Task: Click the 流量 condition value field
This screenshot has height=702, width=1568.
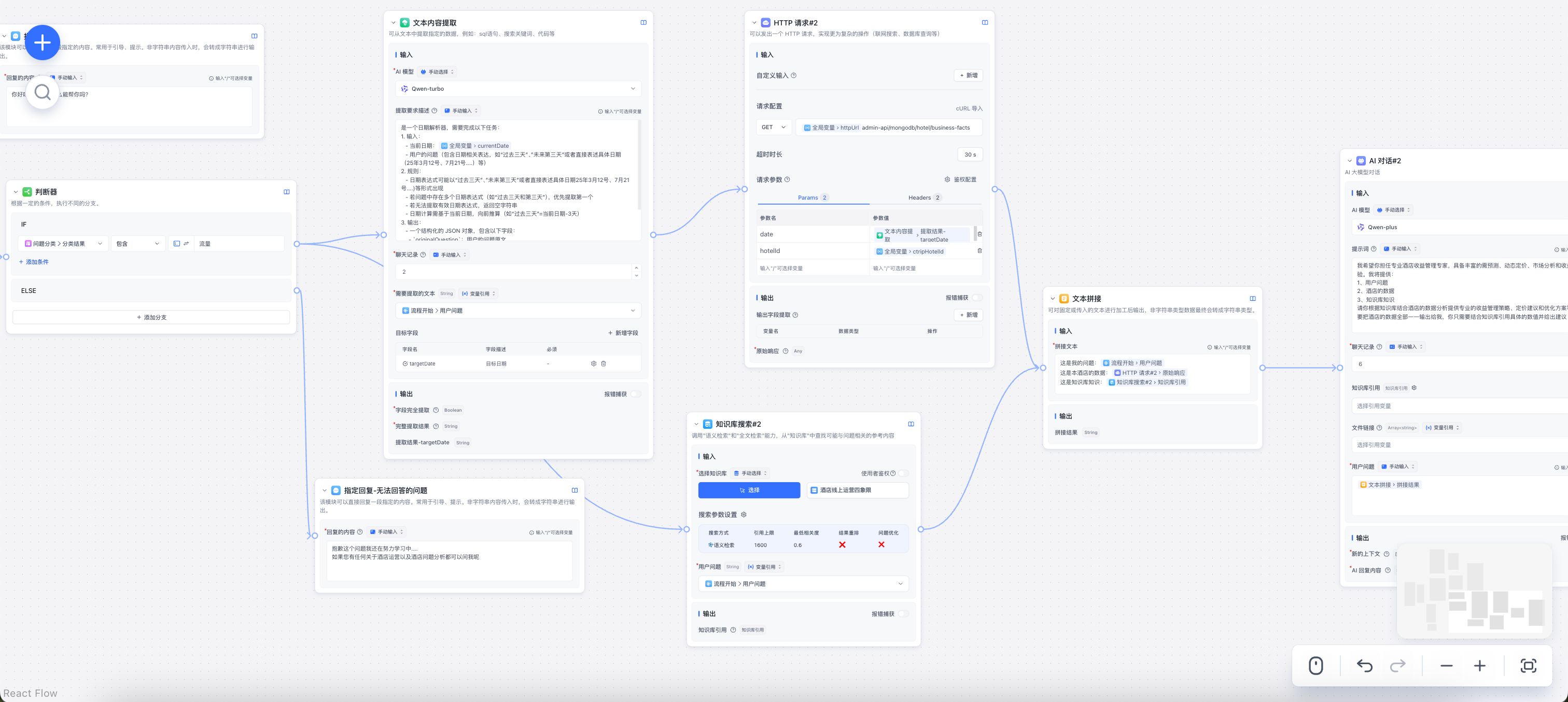Action: coord(239,244)
